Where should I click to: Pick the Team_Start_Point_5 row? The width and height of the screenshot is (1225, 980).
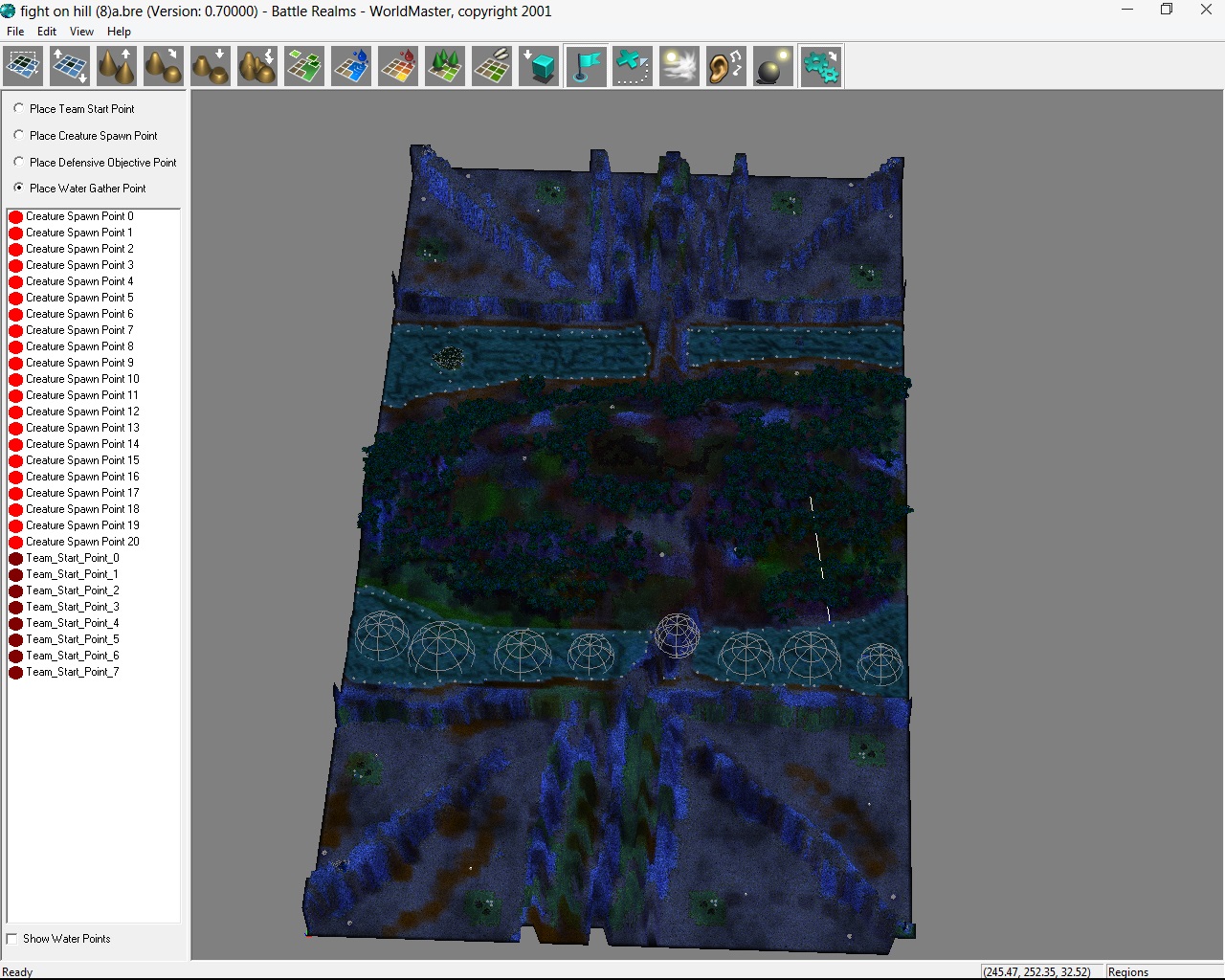click(x=64, y=639)
